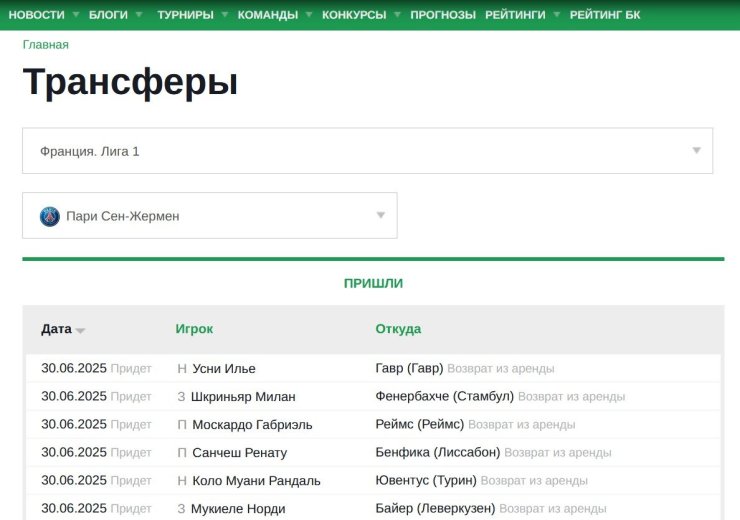Expand the Блоги menu arrow
The height and width of the screenshot is (520, 740).
138,15
